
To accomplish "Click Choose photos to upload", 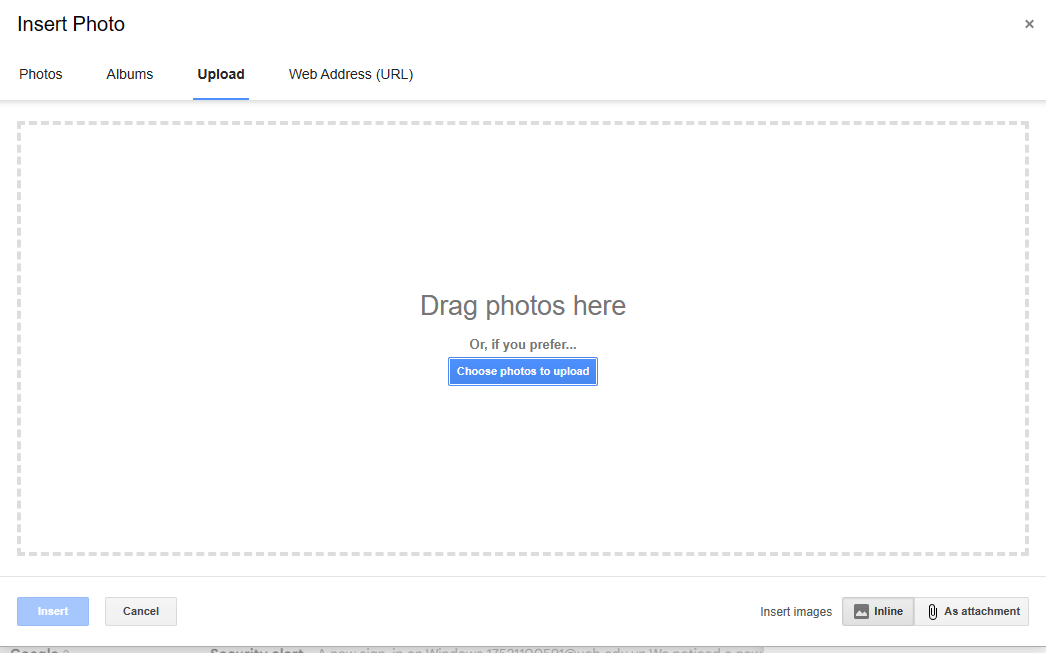I will [x=522, y=371].
